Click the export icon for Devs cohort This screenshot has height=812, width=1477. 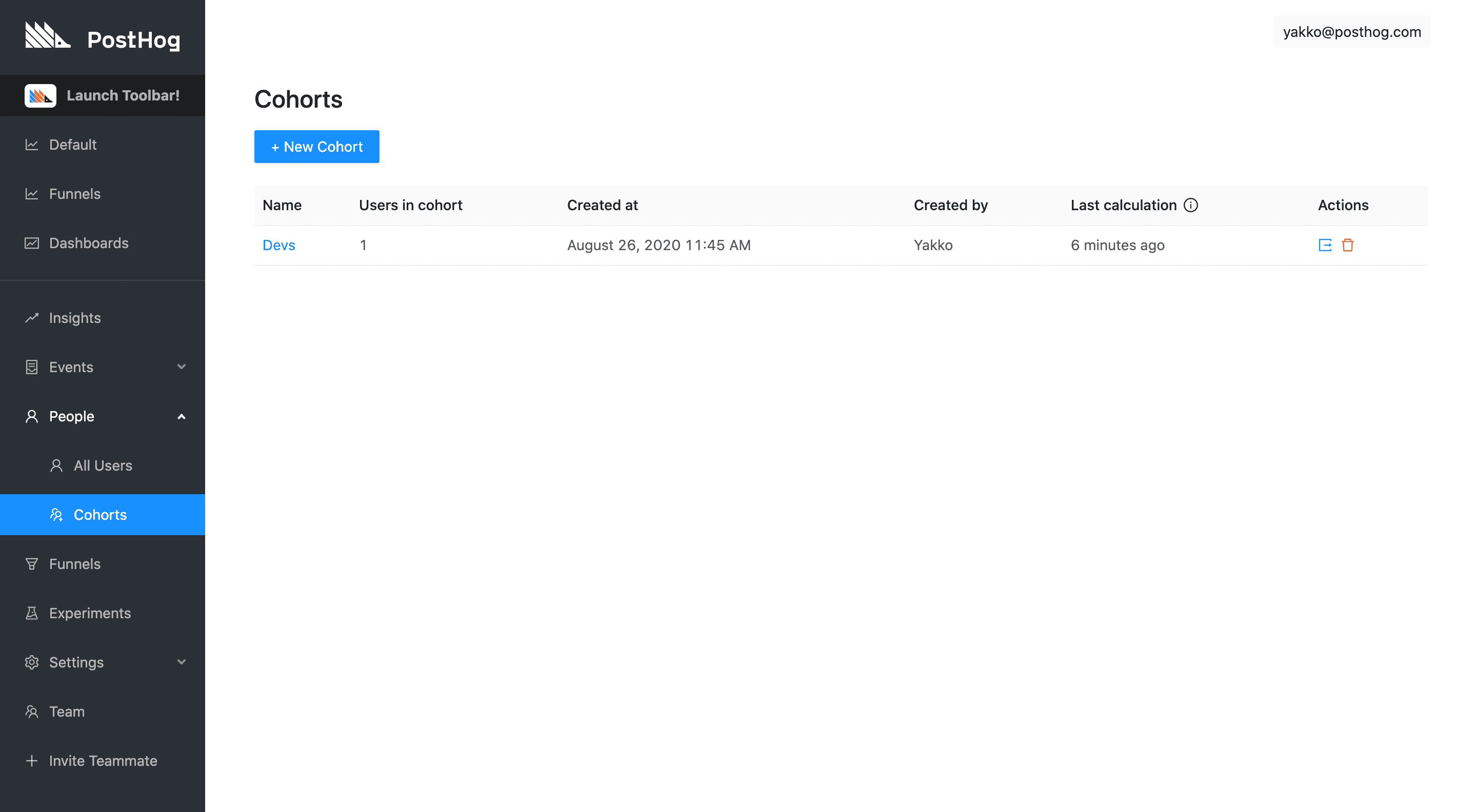[x=1325, y=245]
